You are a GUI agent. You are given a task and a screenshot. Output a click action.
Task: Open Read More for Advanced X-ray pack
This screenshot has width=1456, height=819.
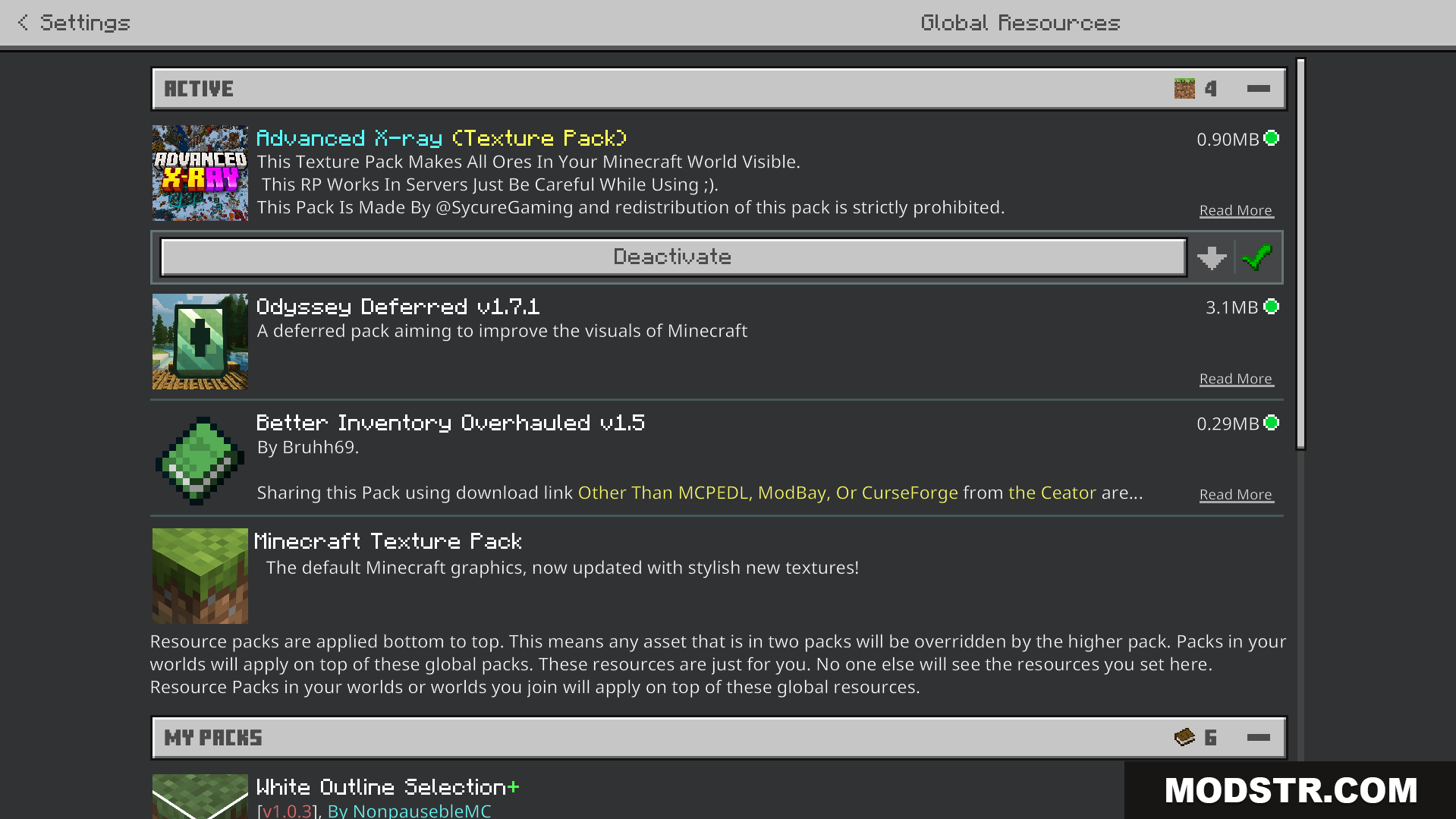(x=1236, y=211)
